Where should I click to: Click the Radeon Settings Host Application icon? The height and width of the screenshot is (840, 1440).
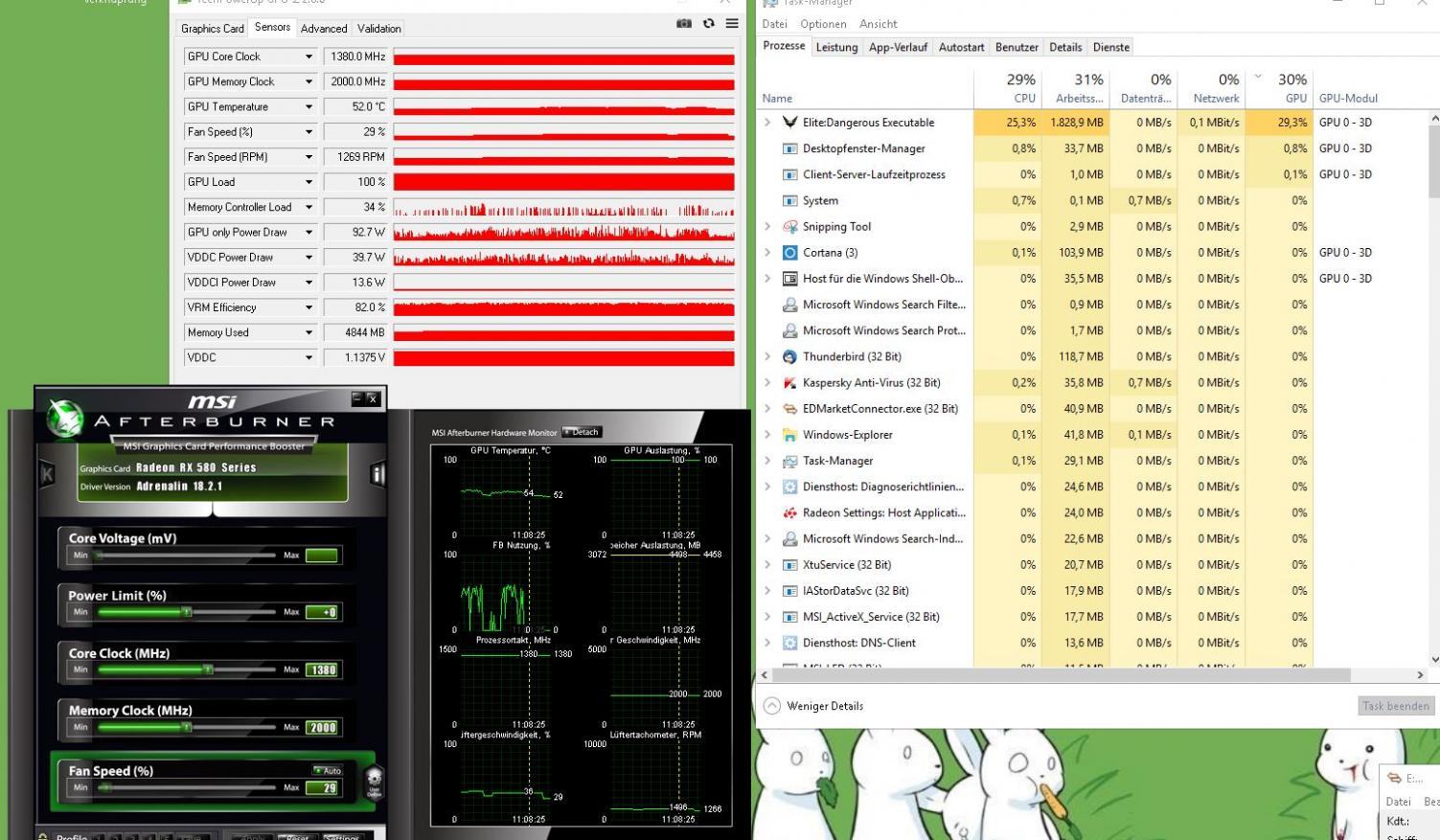(790, 512)
